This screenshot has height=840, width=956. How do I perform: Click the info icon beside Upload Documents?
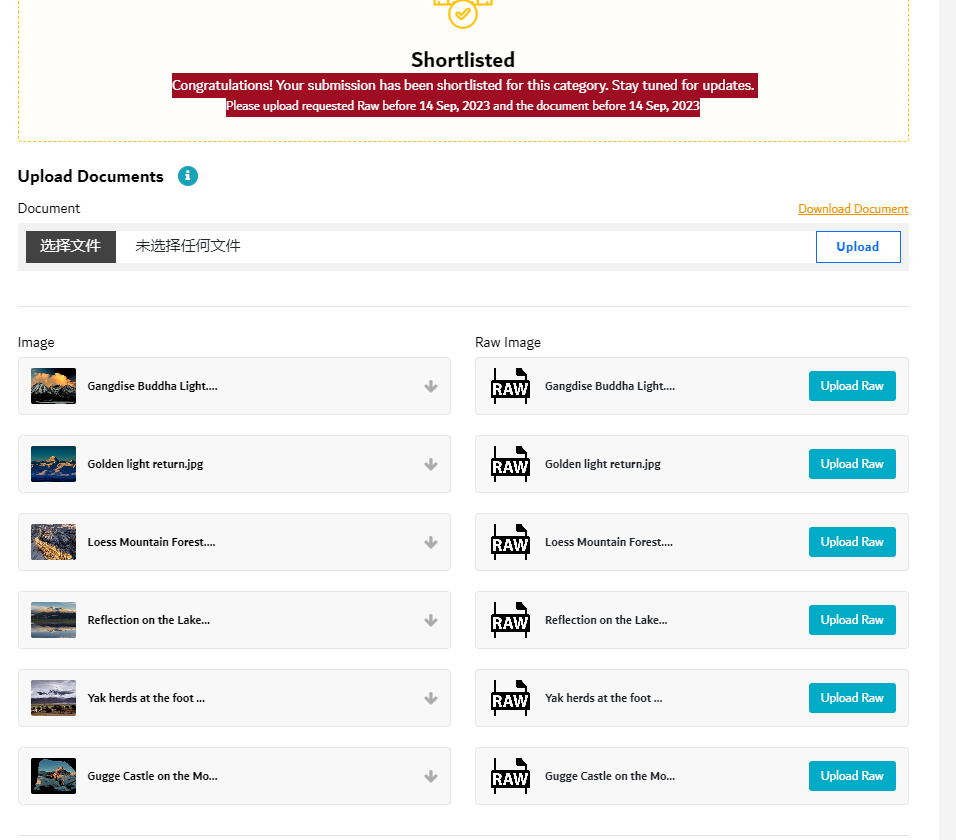point(188,176)
